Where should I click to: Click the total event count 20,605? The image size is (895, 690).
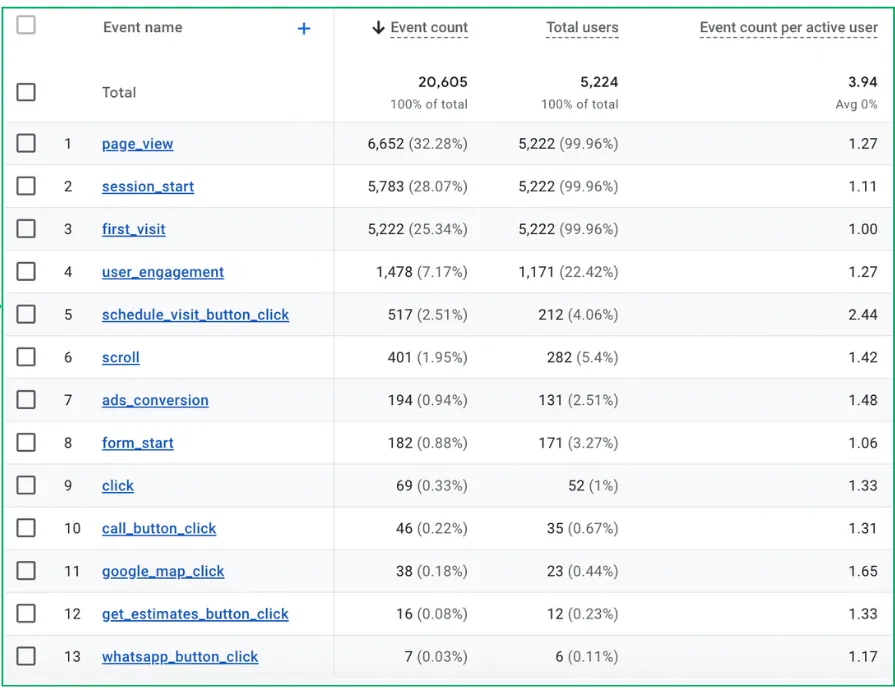click(442, 82)
